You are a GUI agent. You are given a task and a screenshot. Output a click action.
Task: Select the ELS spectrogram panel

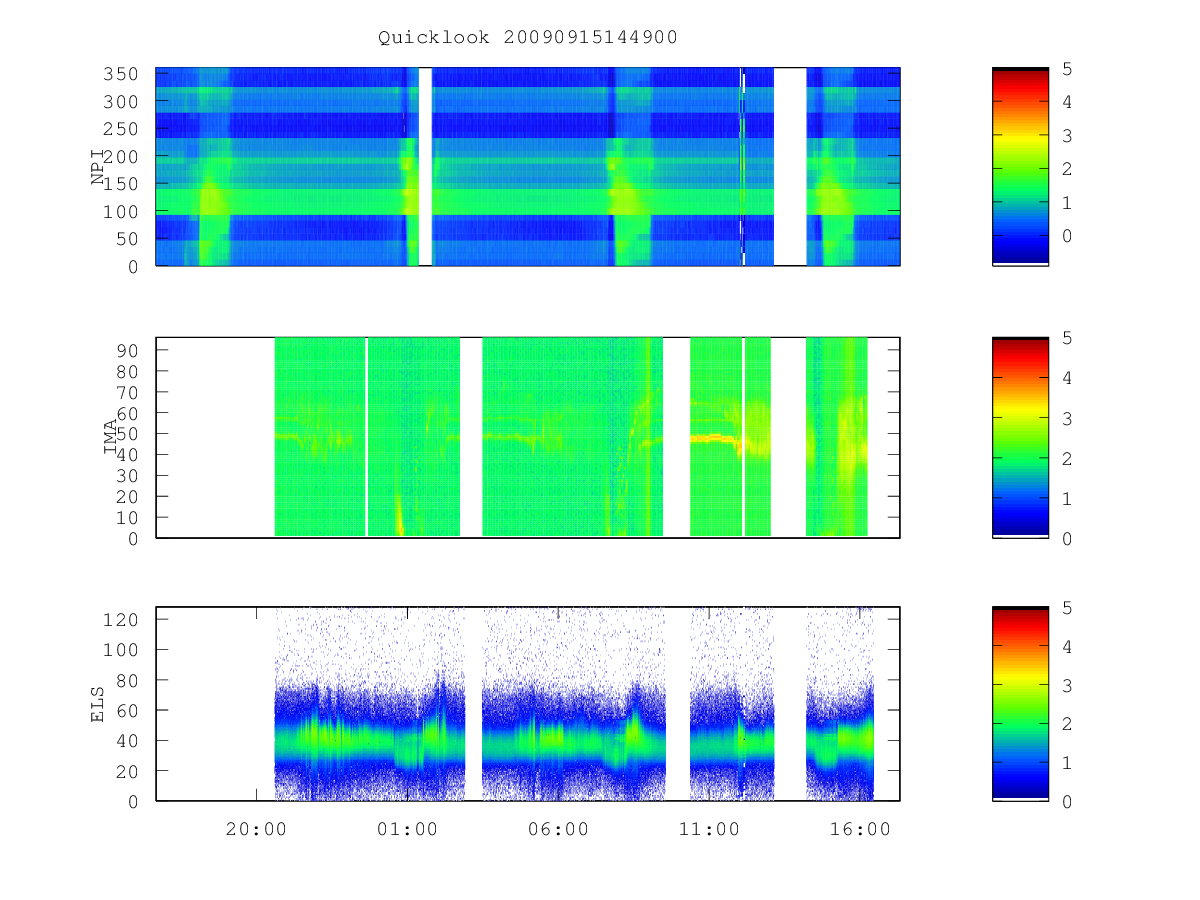pos(528,704)
